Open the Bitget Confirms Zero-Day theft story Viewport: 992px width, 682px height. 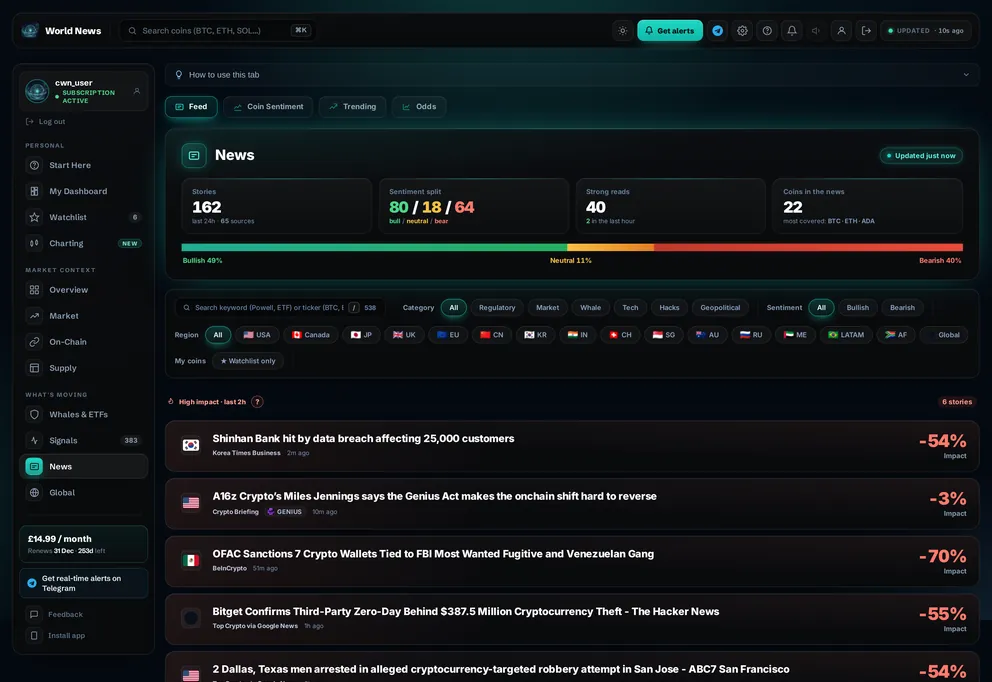click(572, 619)
